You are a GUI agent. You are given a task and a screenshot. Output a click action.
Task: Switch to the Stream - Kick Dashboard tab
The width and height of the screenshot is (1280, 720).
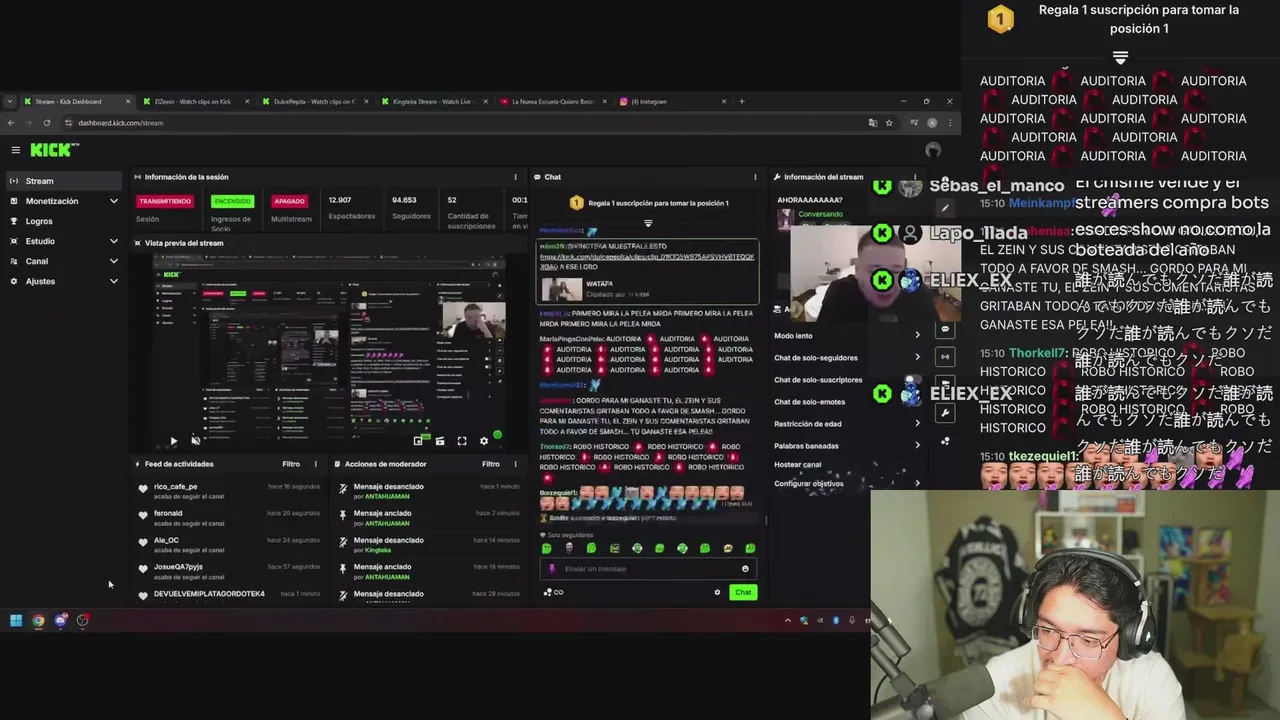[x=76, y=101]
